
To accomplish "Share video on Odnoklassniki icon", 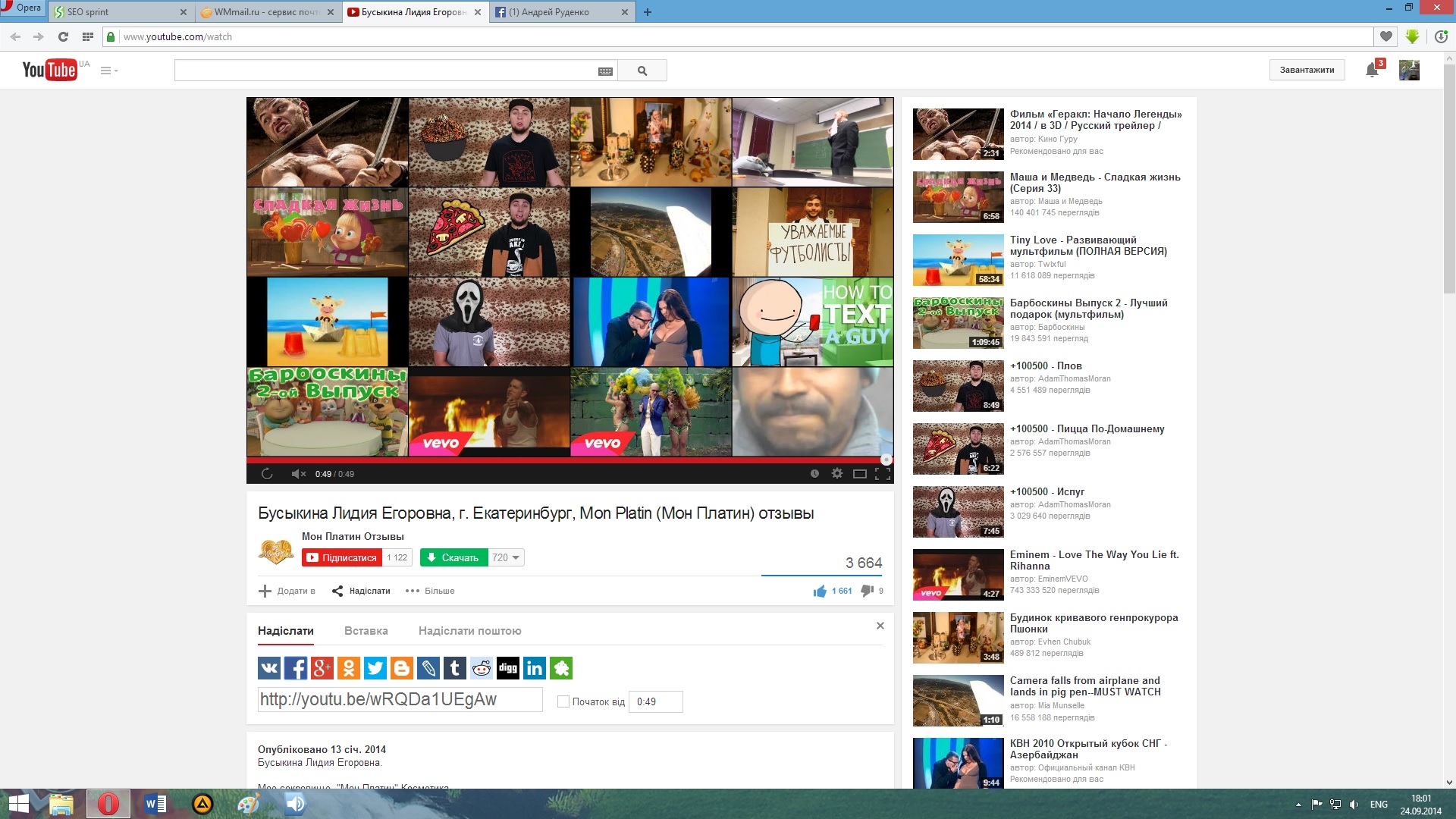I will tap(349, 668).
